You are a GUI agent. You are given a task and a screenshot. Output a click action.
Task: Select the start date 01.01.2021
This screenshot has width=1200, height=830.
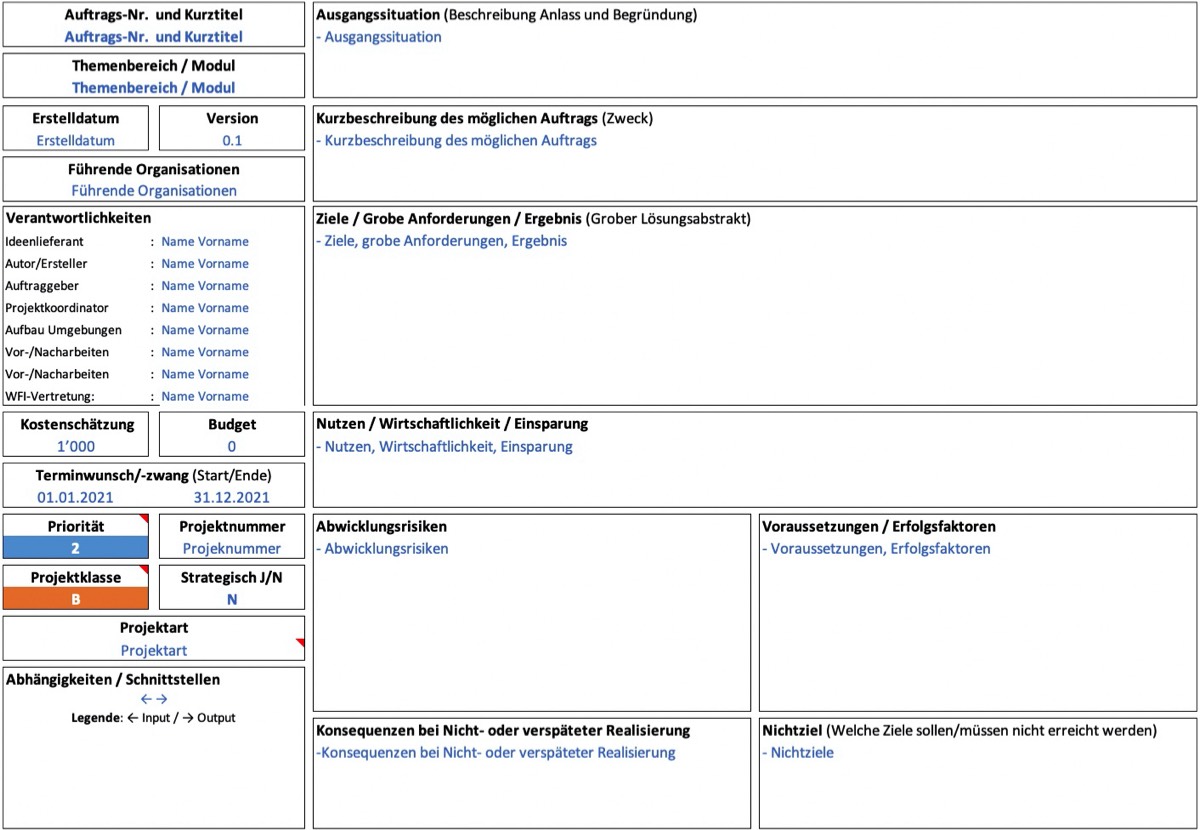pyautogui.click(x=75, y=497)
